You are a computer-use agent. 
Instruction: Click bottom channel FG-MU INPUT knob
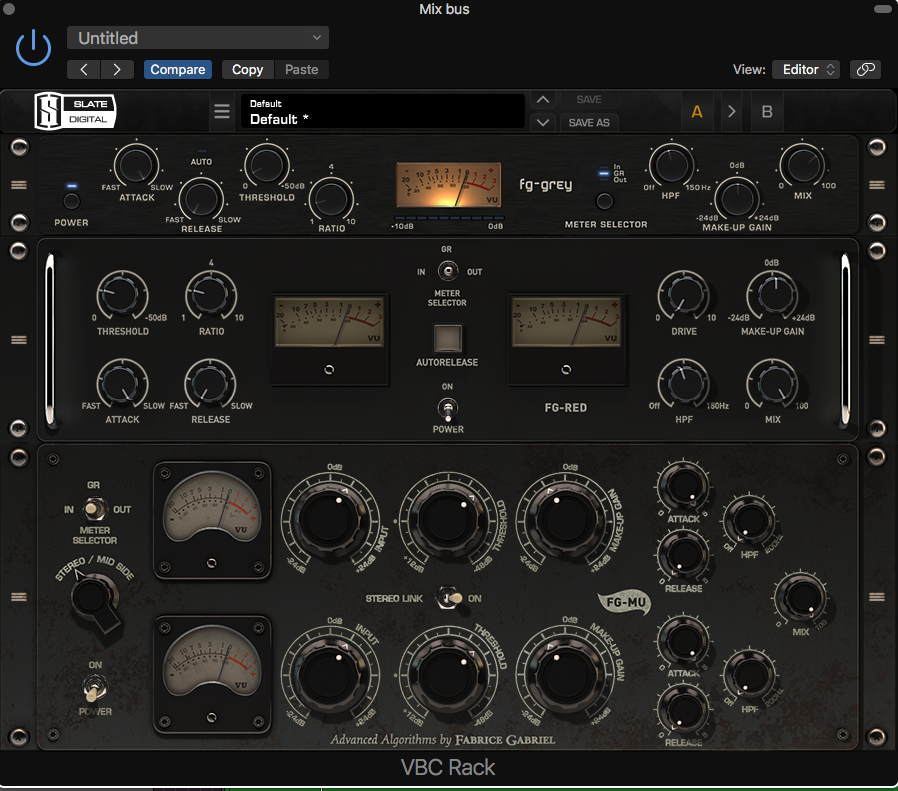tap(329, 675)
